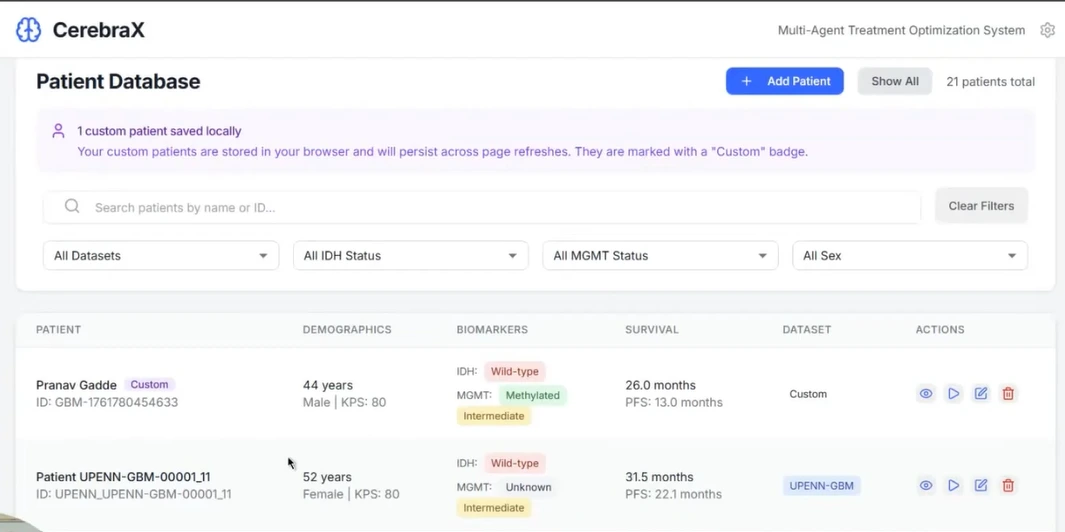Click the CerebraX title text
The height and width of the screenshot is (532, 1065).
pyautogui.click(x=98, y=30)
